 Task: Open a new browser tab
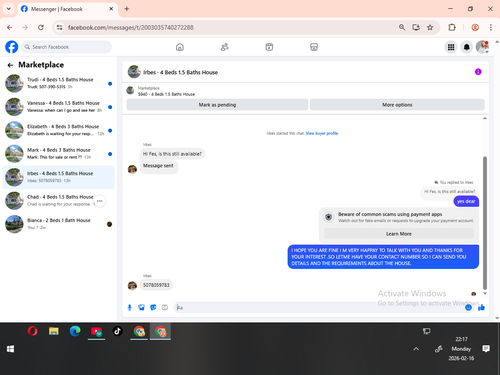[127, 9]
